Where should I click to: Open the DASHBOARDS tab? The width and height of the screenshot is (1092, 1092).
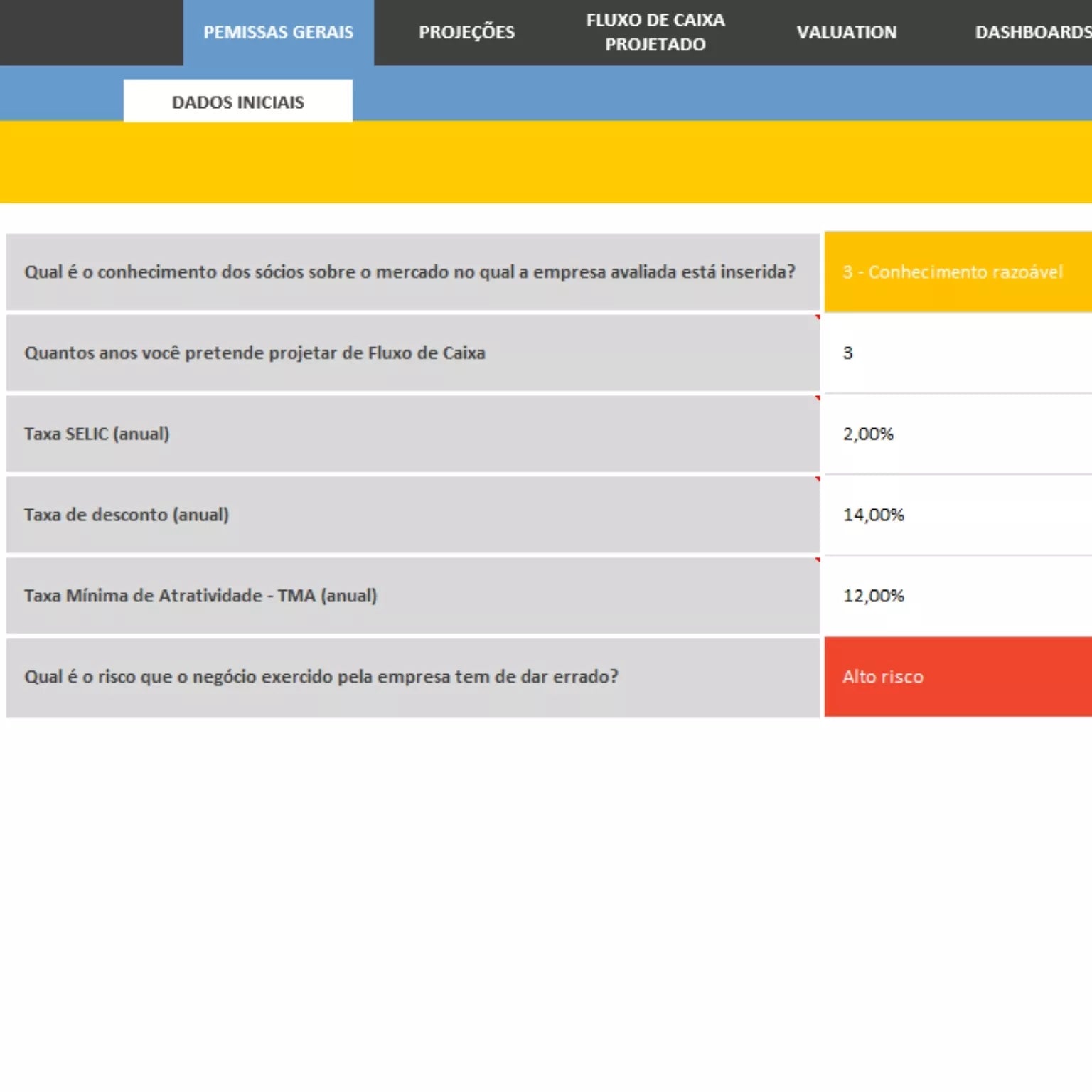click(x=1032, y=33)
